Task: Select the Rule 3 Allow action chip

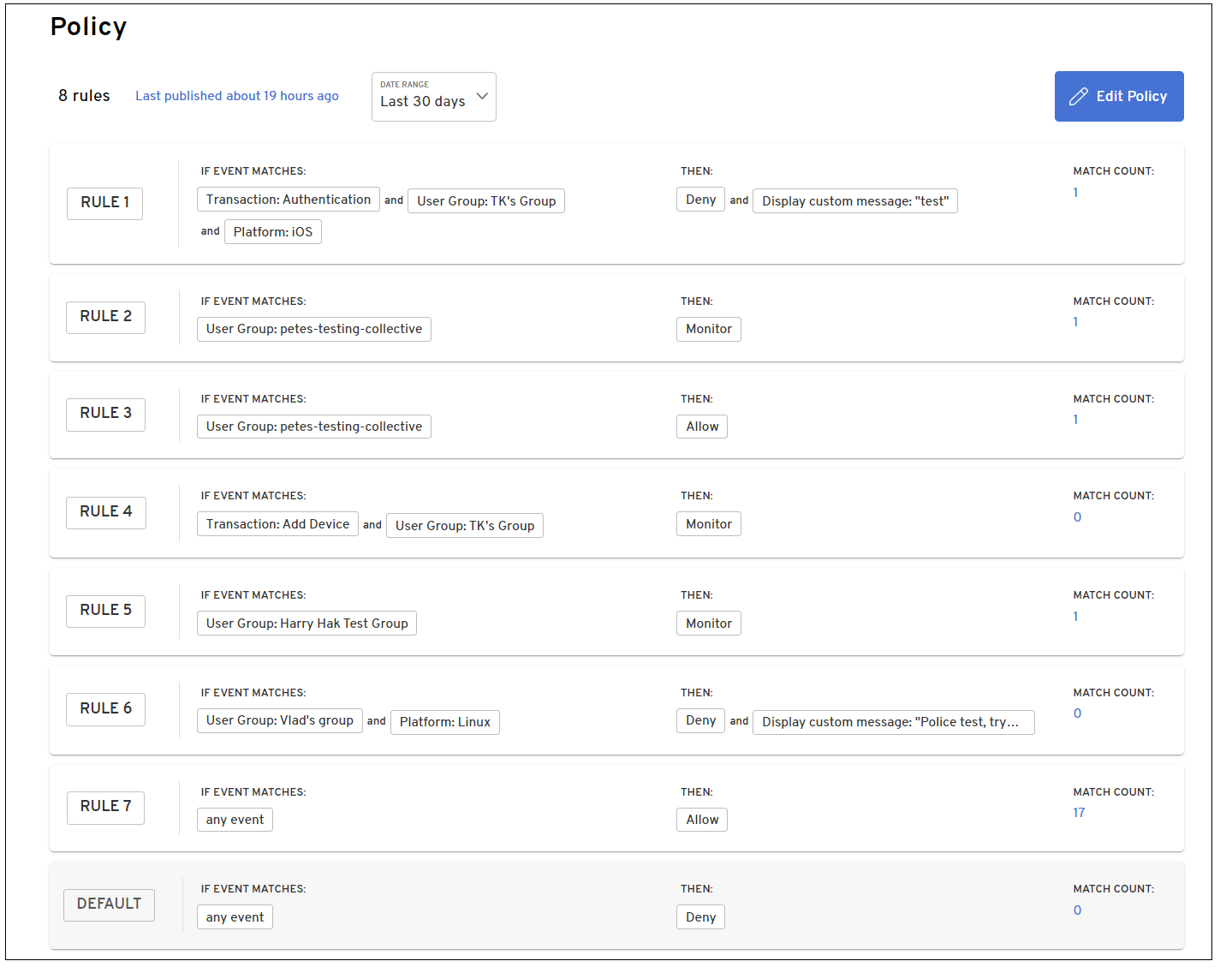Action: [701, 427]
